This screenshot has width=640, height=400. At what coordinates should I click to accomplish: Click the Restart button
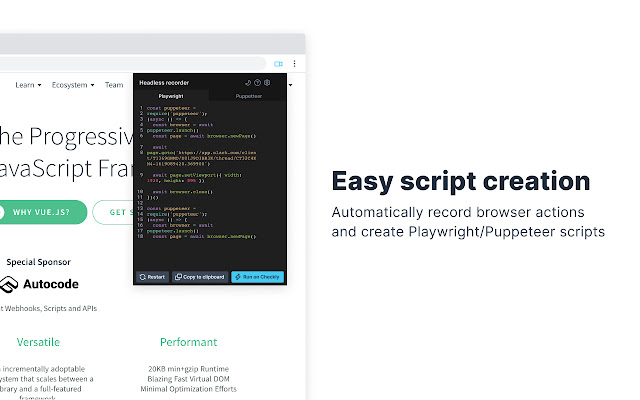coord(152,277)
